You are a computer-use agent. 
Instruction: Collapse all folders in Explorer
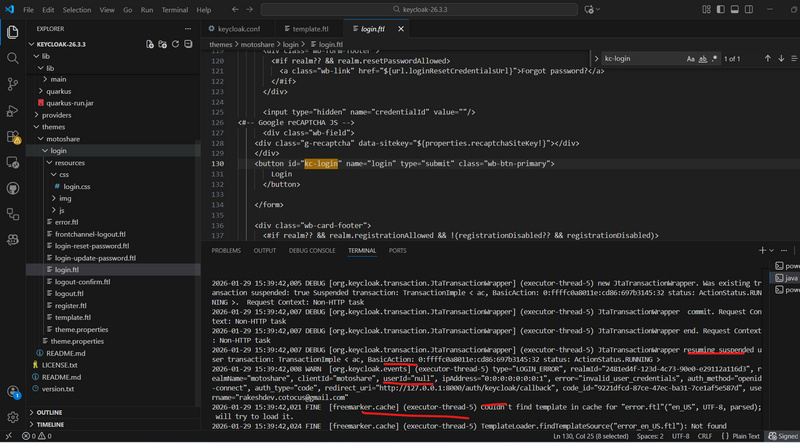point(188,44)
